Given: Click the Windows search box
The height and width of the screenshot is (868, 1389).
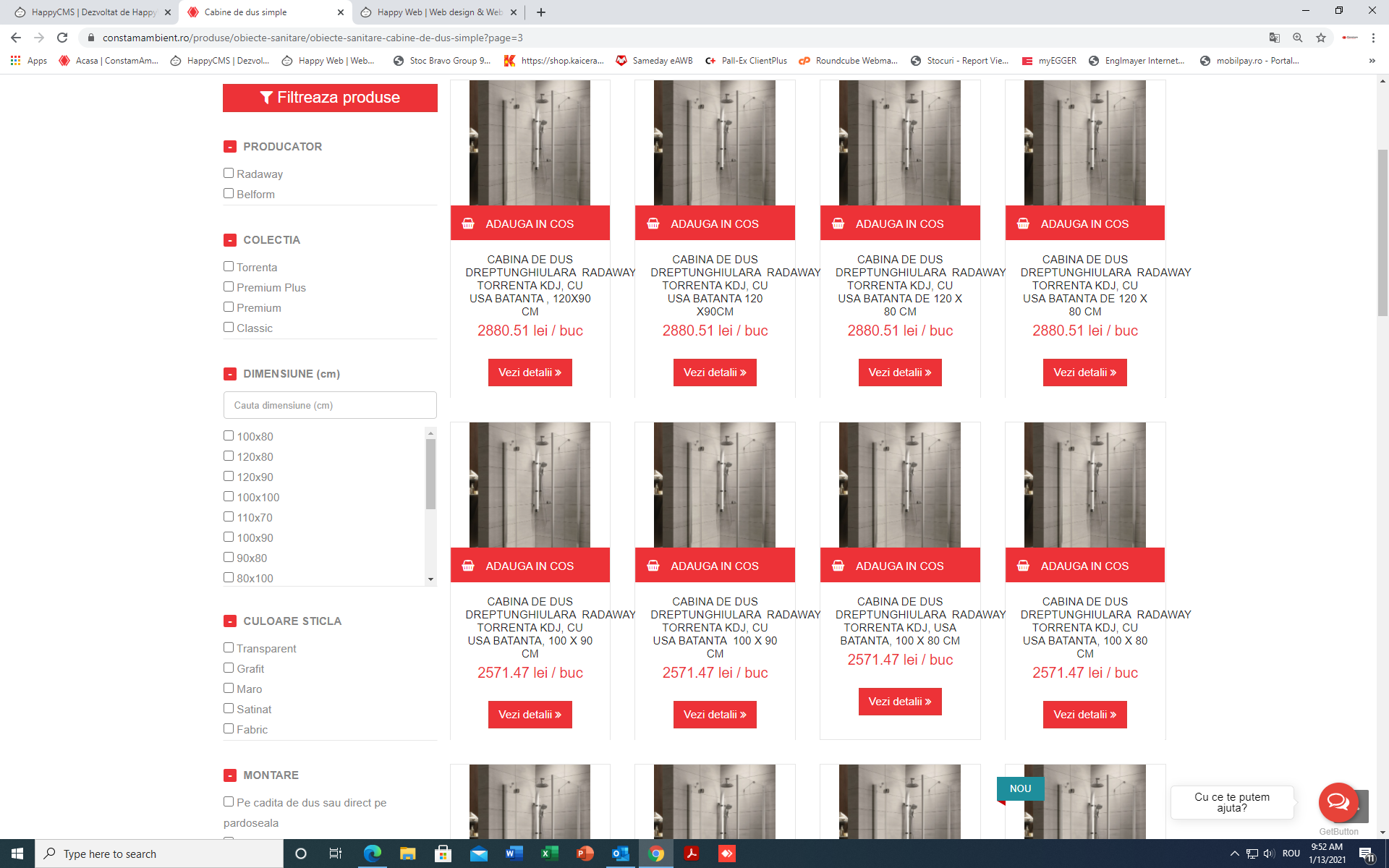Looking at the screenshot, I should tap(159, 854).
